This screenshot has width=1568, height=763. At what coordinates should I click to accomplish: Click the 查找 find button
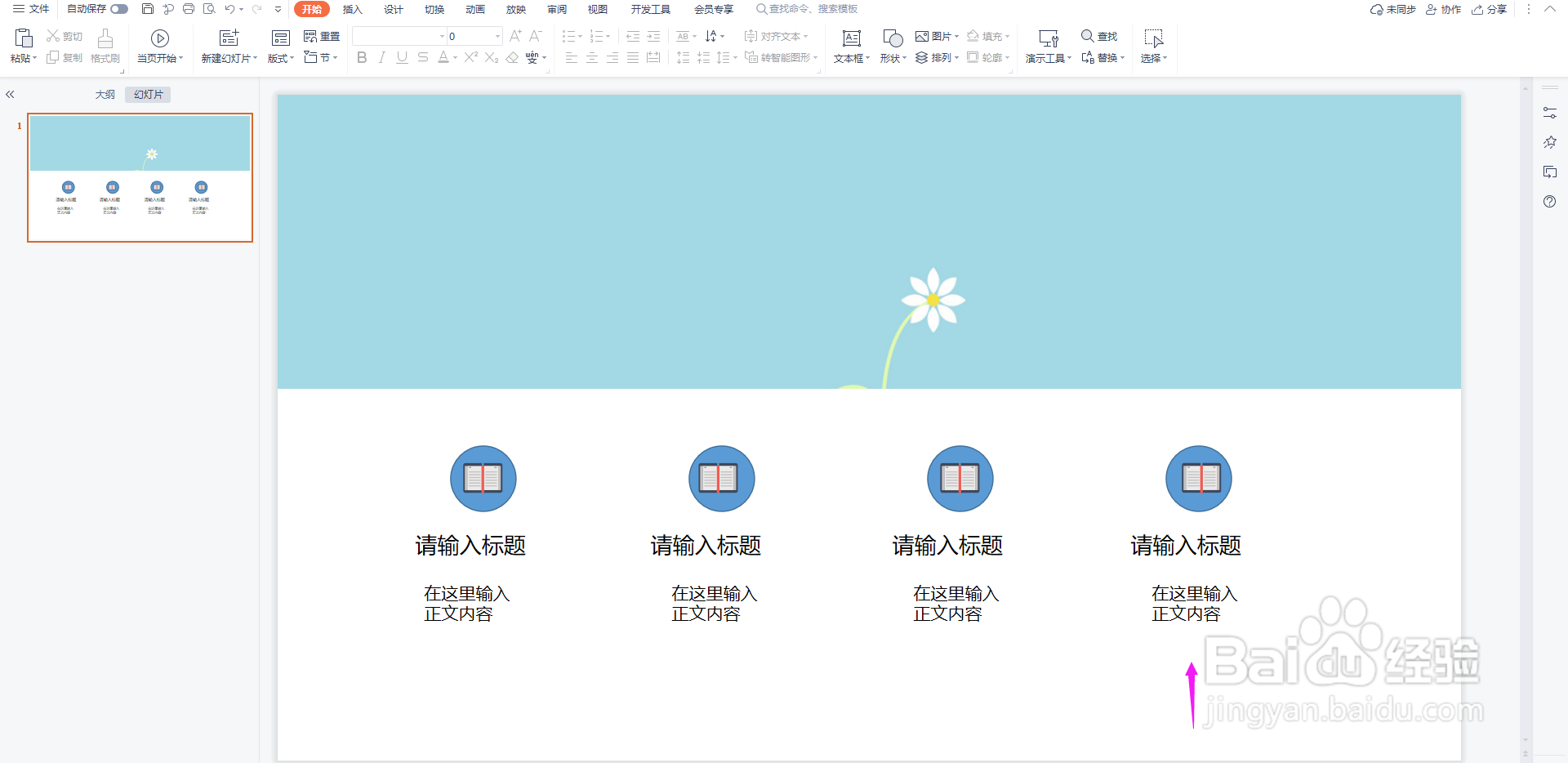1099,36
